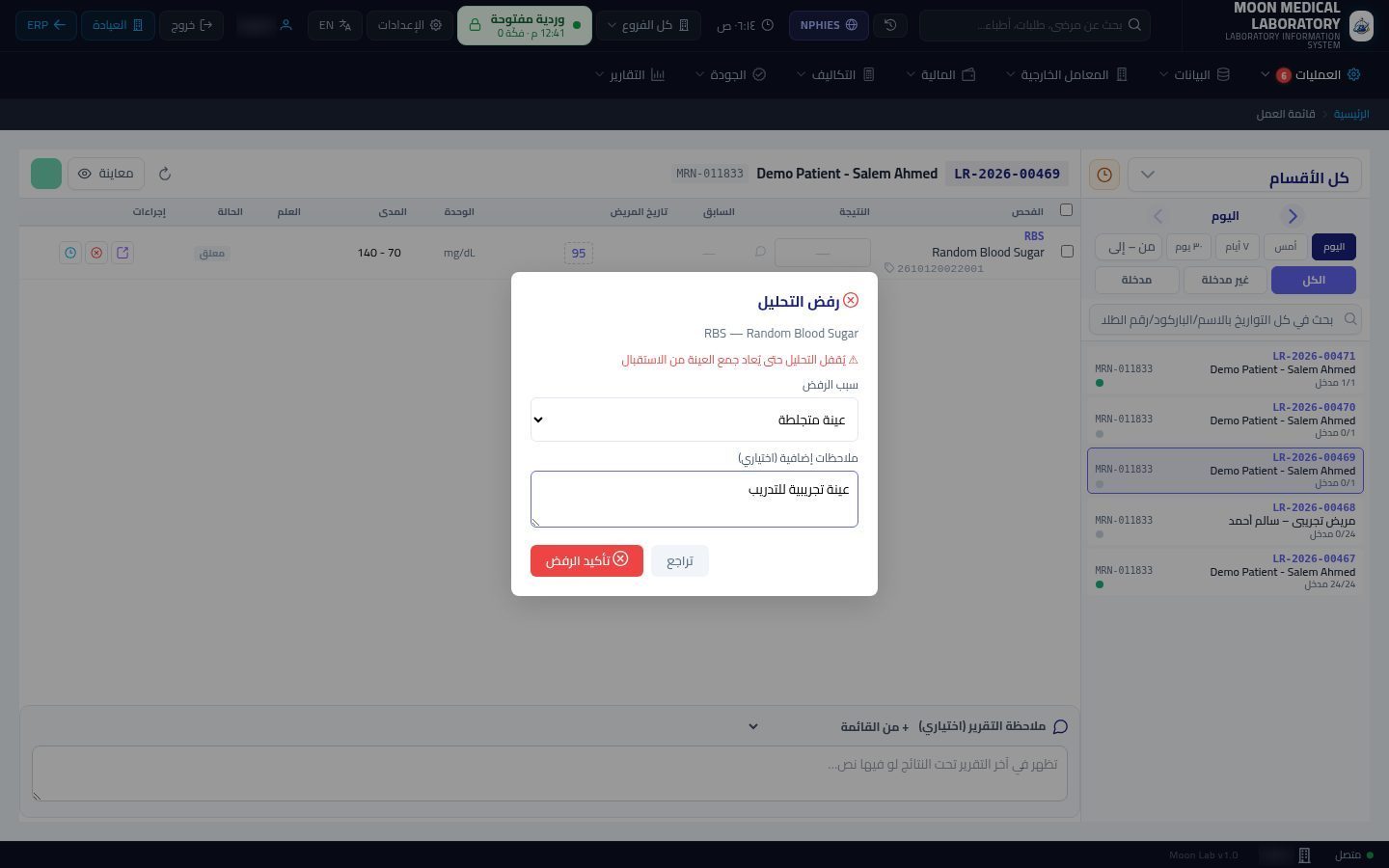Open the العيادة clinic link
Viewport: 1389px width, 868px height.
pos(118,25)
